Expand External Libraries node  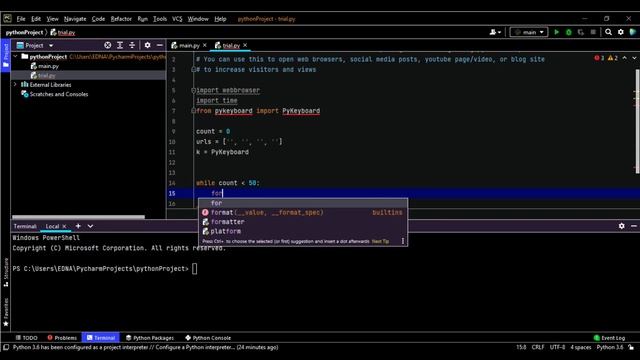click(16, 84)
